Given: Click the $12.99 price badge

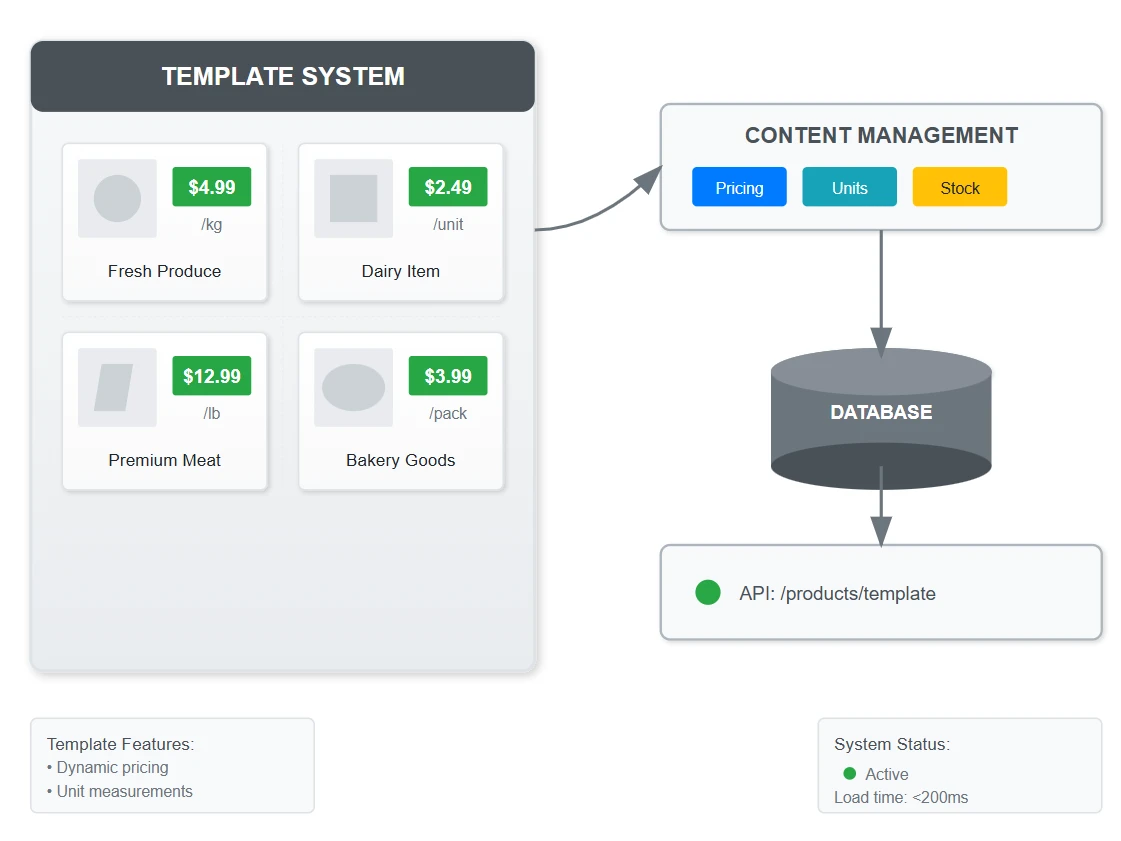Looking at the screenshot, I should (212, 375).
